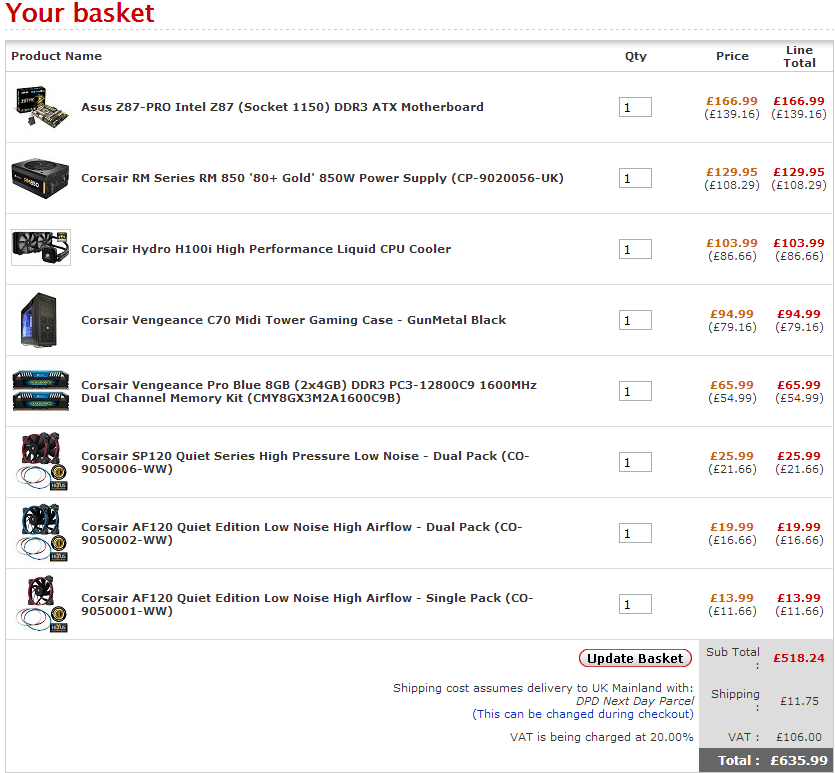Focus quantity field for Asus Z87-PRO motherboard
The width and height of the screenshot is (835, 773).
pos(635,107)
